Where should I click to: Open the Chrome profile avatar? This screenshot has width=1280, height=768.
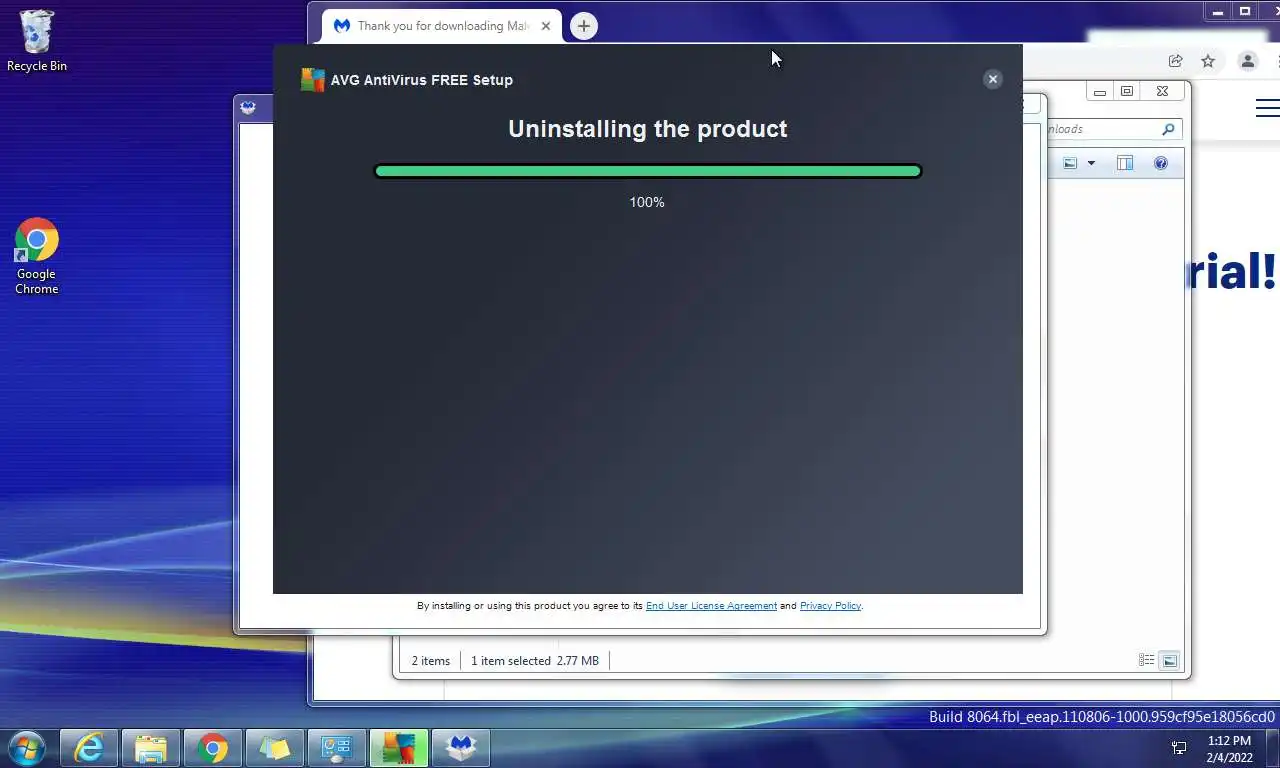coord(1248,61)
